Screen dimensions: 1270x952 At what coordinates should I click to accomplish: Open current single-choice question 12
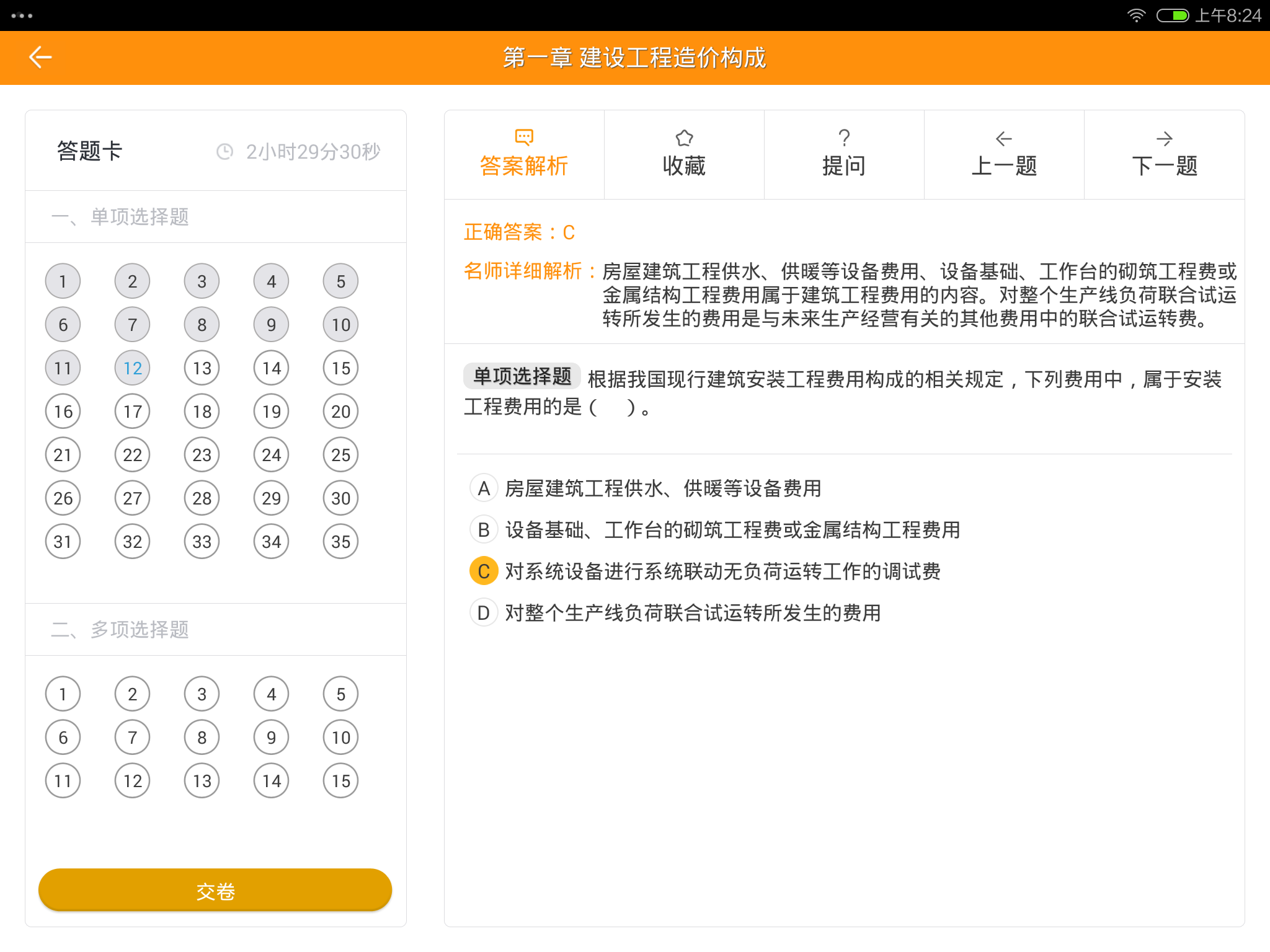pyautogui.click(x=132, y=368)
